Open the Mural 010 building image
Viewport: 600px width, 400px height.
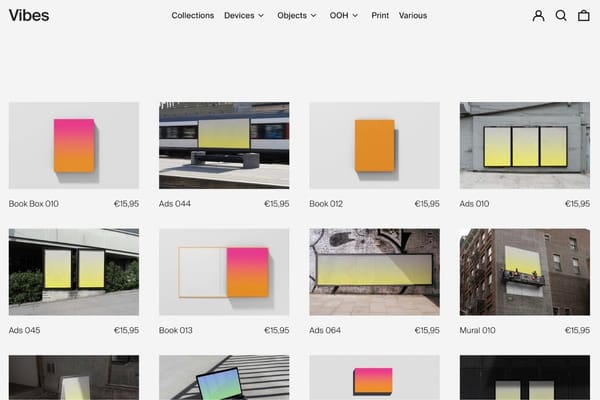[524, 272]
